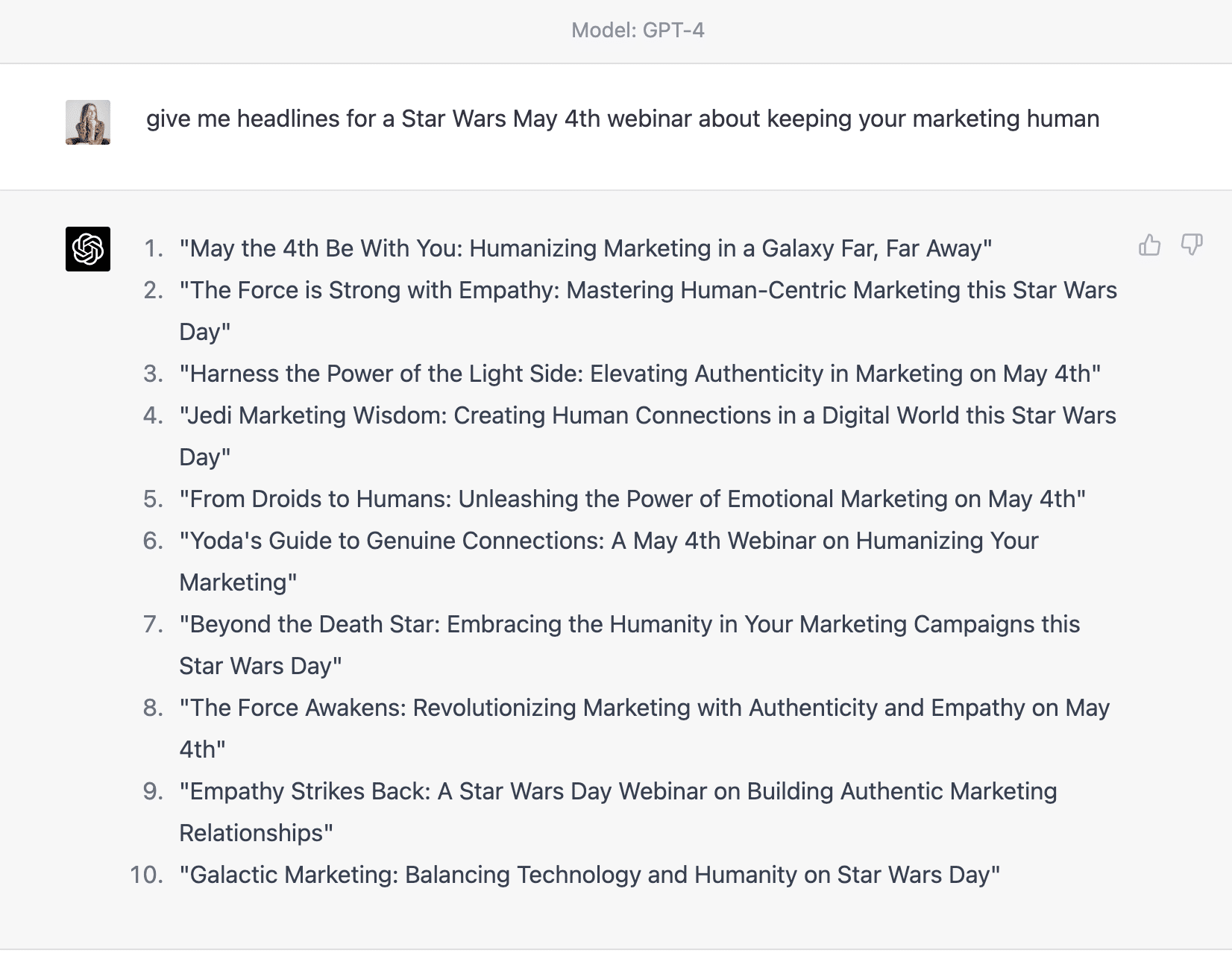Click the number 10 list marker

pyautogui.click(x=147, y=875)
